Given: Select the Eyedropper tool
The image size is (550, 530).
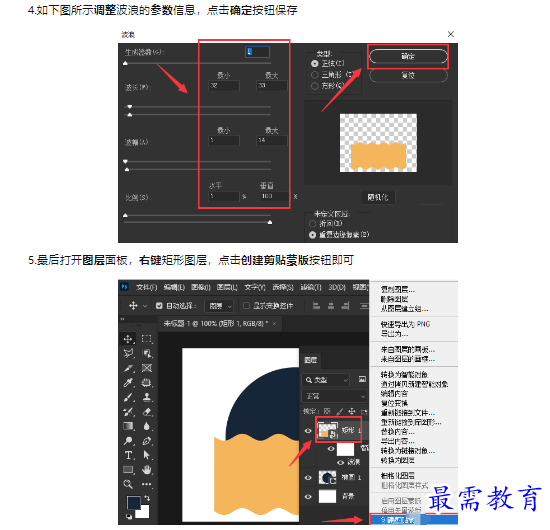Looking at the screenshot, I should click(128, 382).
